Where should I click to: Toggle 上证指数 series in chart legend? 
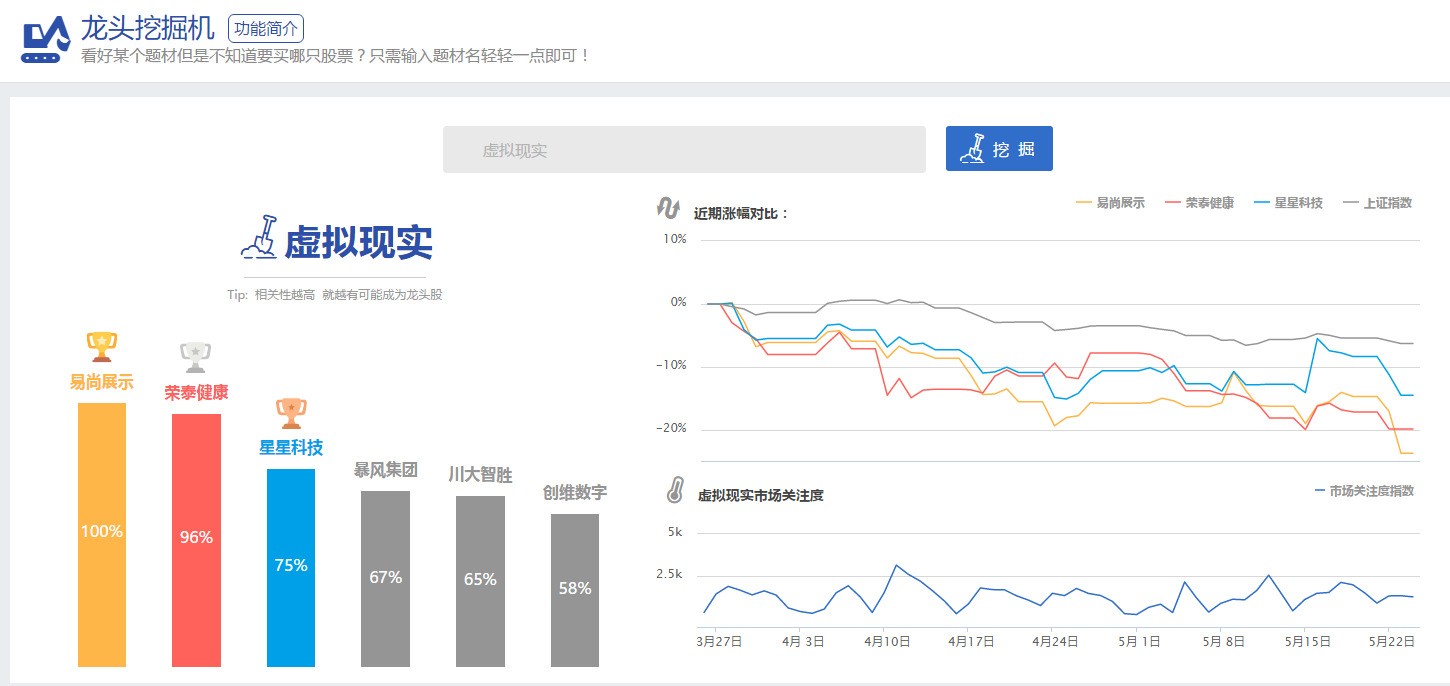coord(1377,203)
